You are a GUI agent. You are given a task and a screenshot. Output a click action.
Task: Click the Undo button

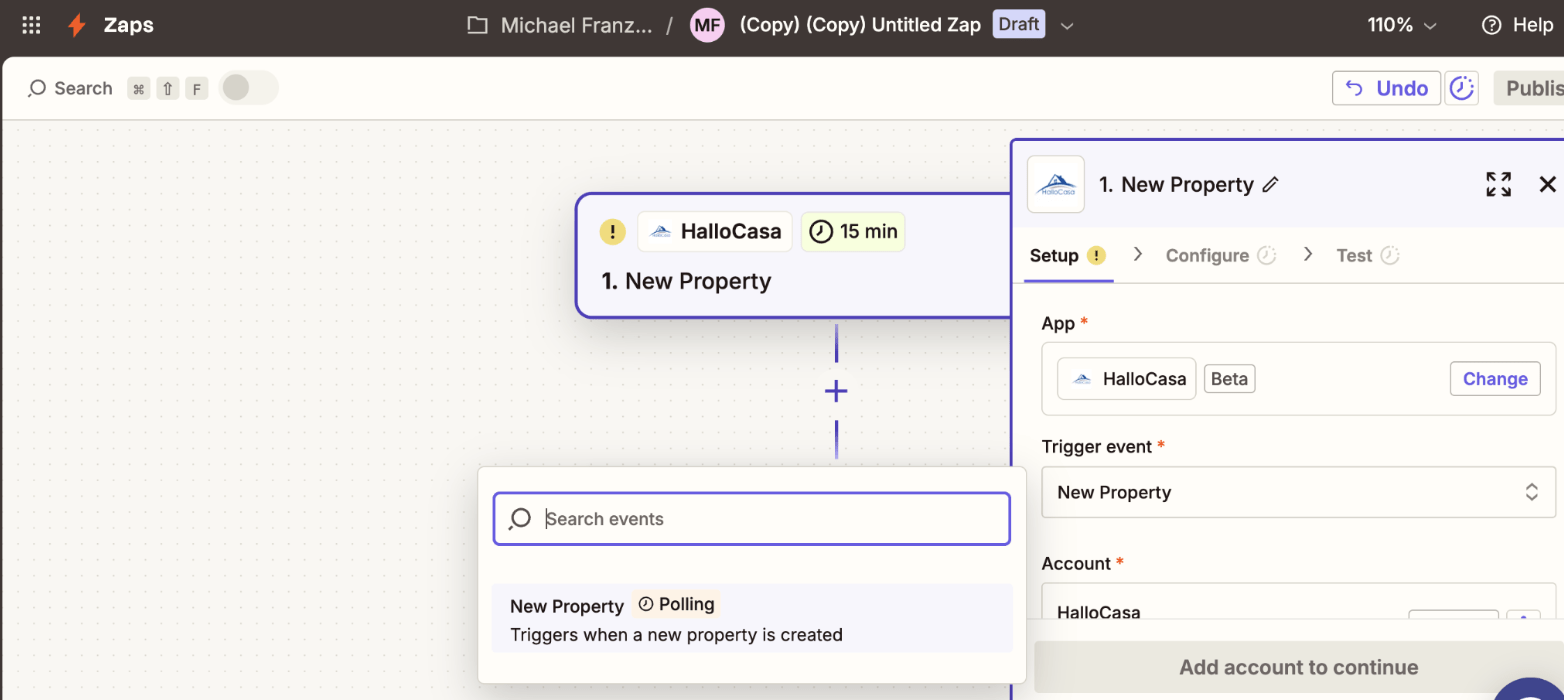[x=1386, y=88]
